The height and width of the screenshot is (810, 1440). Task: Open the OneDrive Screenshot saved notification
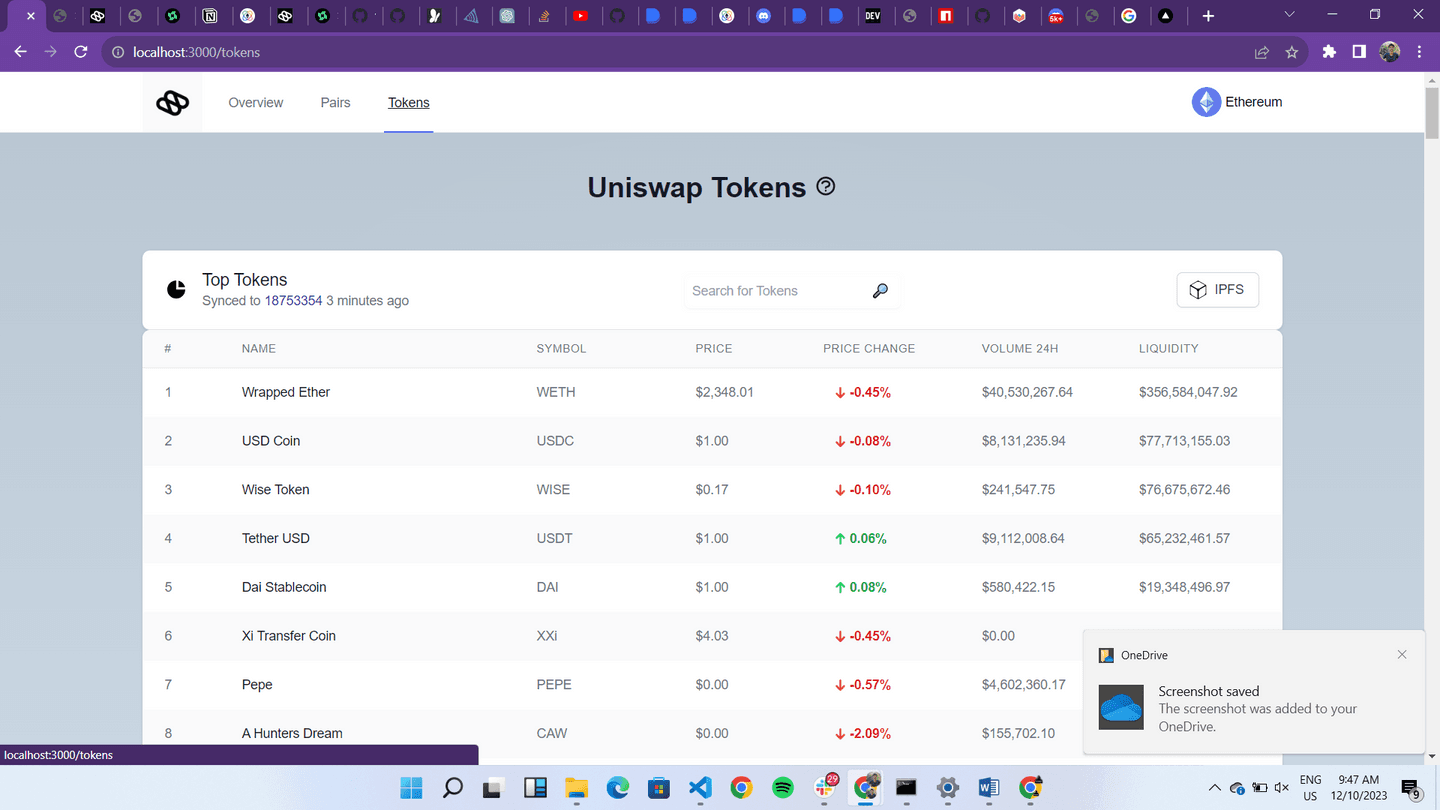click(x=1254, y=690)
